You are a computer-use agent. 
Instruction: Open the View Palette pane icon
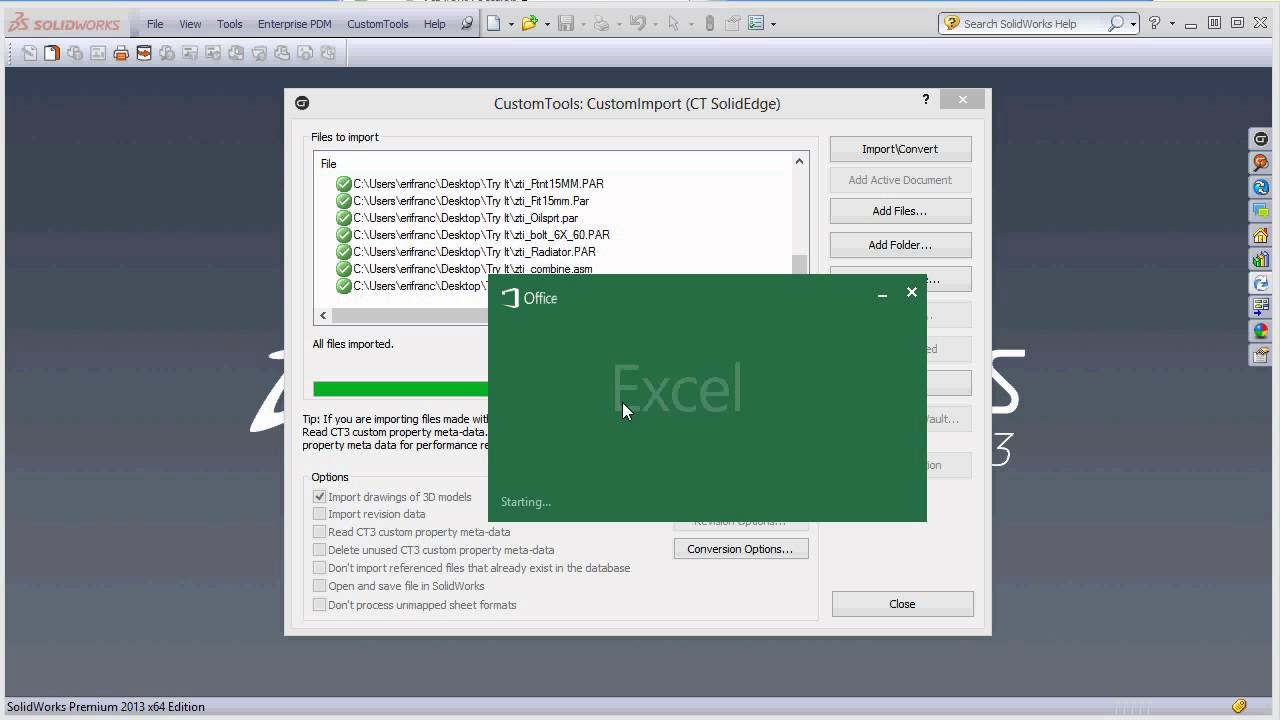1261,307
